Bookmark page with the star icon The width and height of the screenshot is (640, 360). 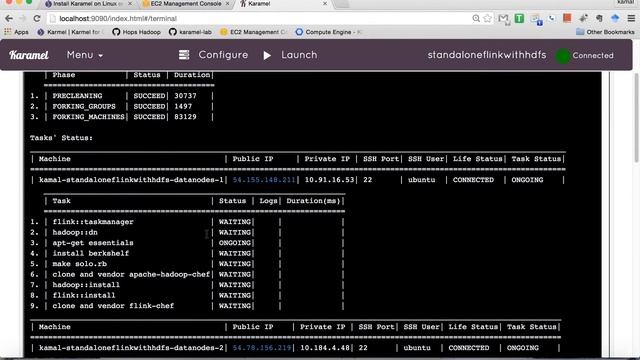tap(487, 18)
